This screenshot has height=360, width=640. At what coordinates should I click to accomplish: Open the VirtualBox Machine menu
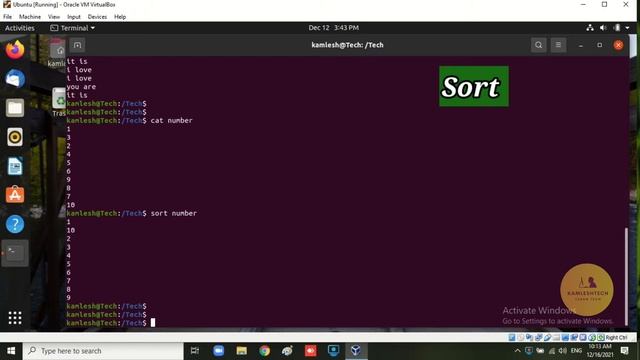click(30, 17)
